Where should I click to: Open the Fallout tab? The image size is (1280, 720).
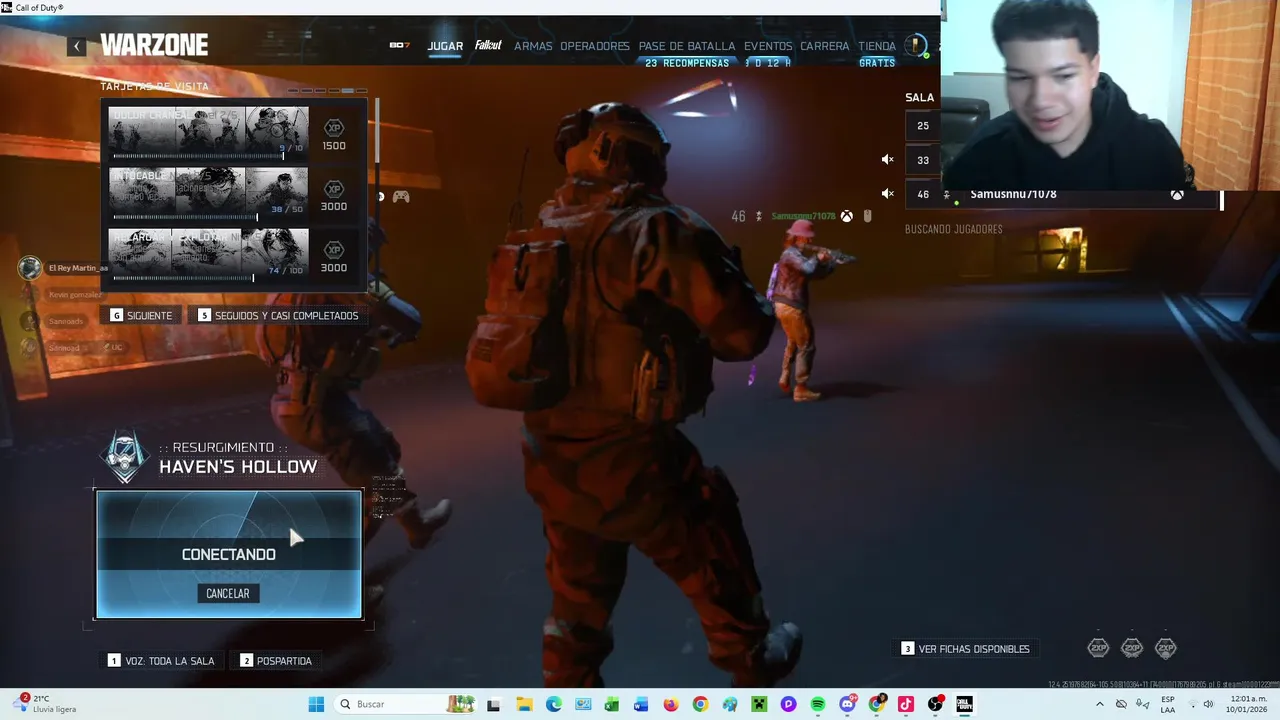(488, 46)
